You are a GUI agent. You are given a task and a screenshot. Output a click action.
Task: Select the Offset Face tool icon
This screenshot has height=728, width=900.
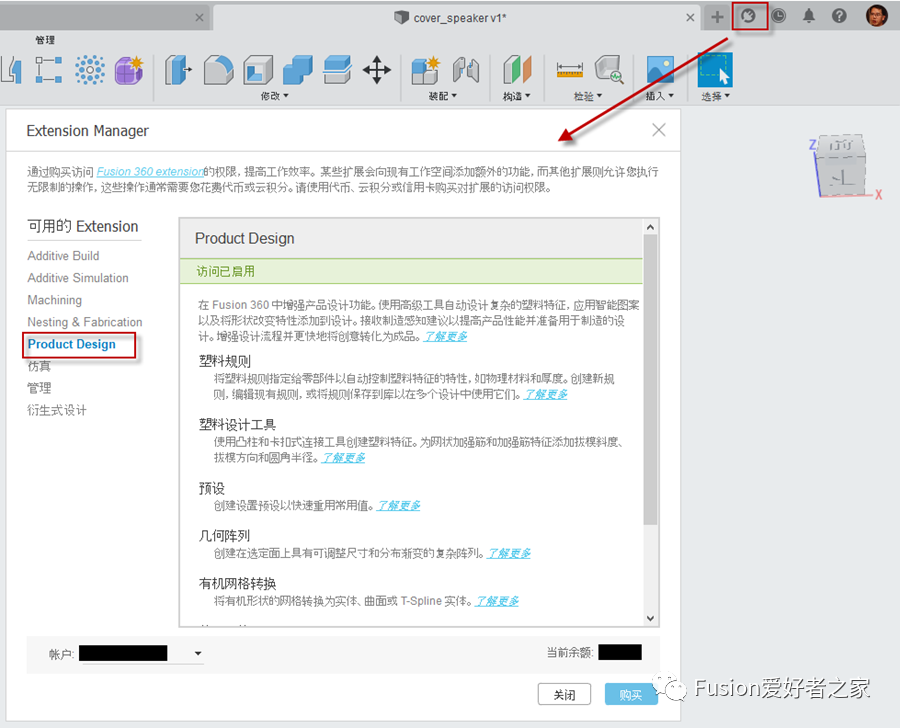[x=337, y=70]
